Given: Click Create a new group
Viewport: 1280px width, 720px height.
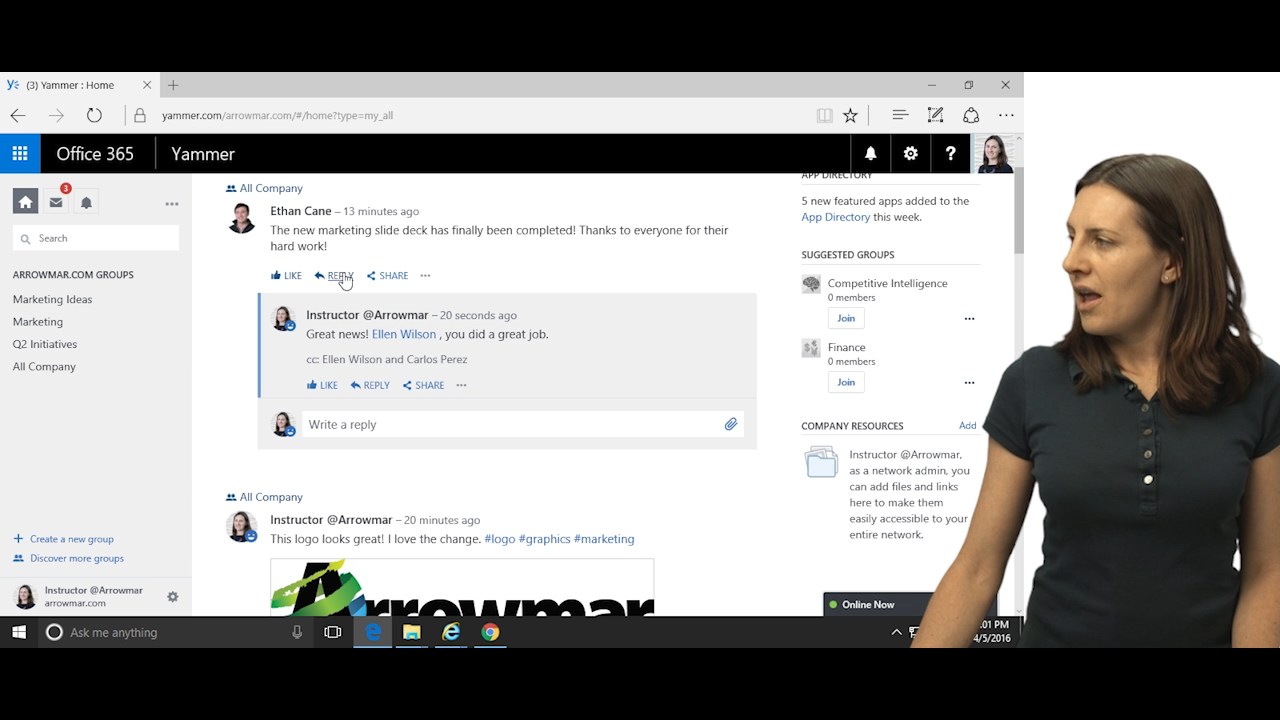Looking at the screenshot, I should coord(63,539).
